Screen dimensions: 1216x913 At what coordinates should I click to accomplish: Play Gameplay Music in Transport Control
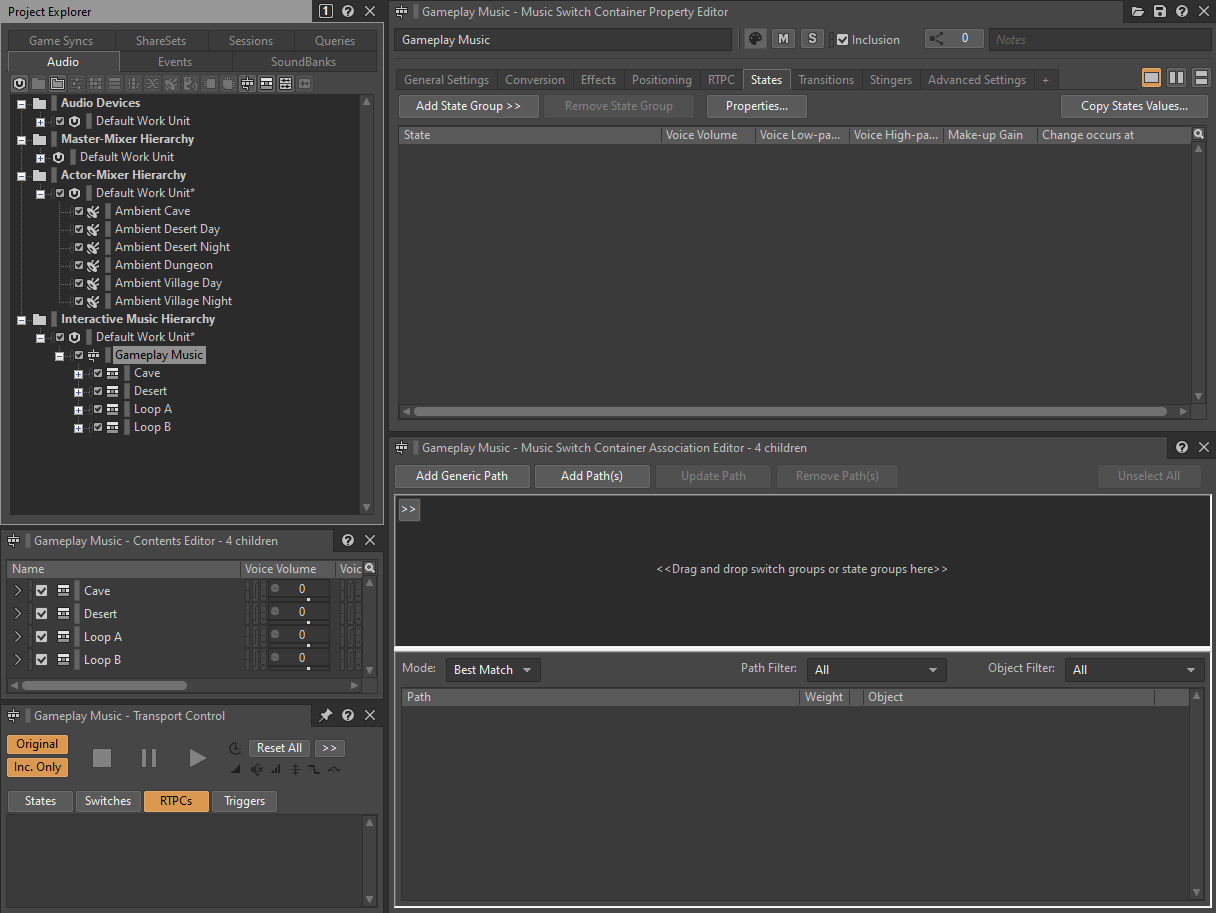click(x=197, y=758)
